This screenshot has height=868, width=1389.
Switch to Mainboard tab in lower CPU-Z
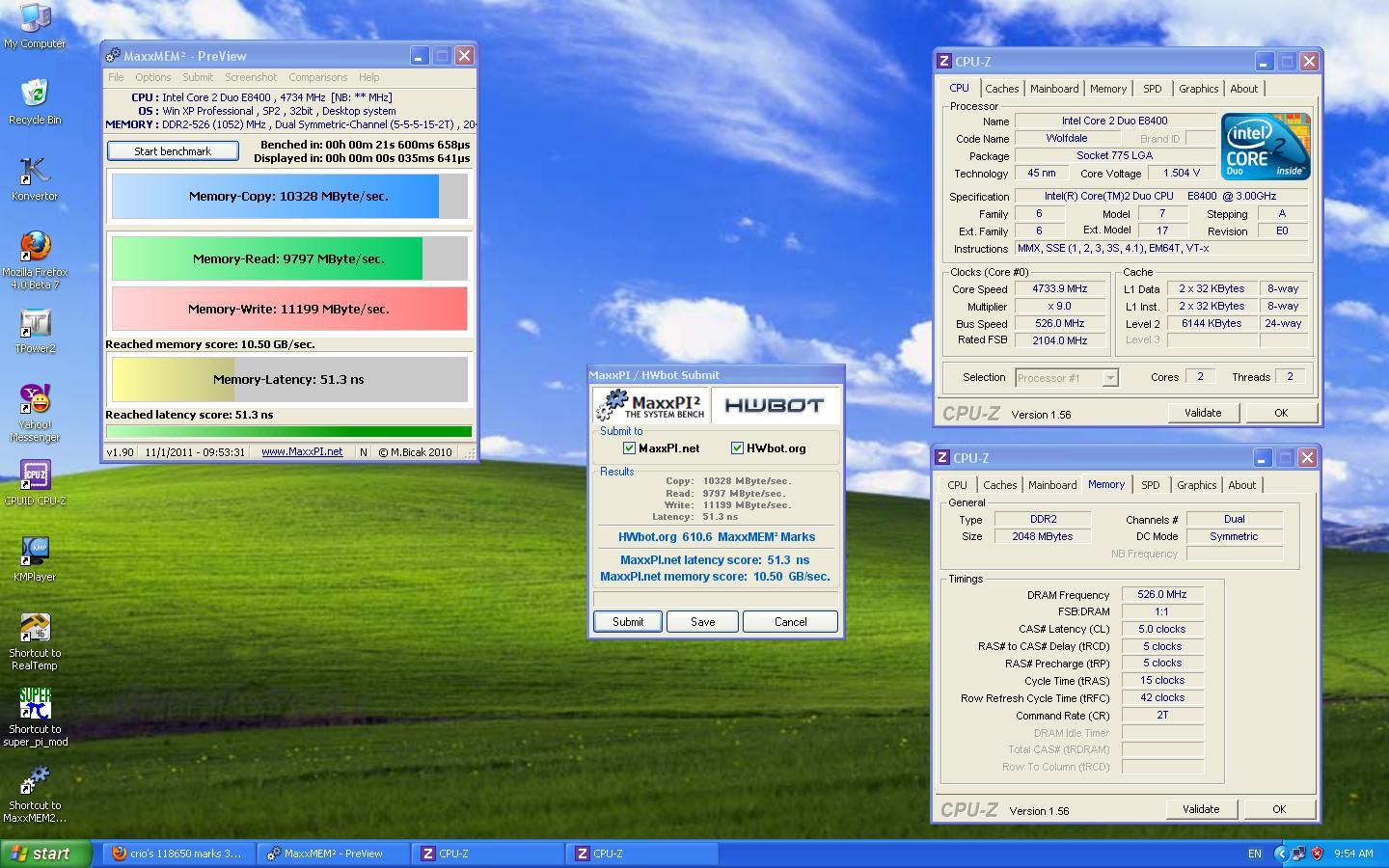click(1052, 485)
